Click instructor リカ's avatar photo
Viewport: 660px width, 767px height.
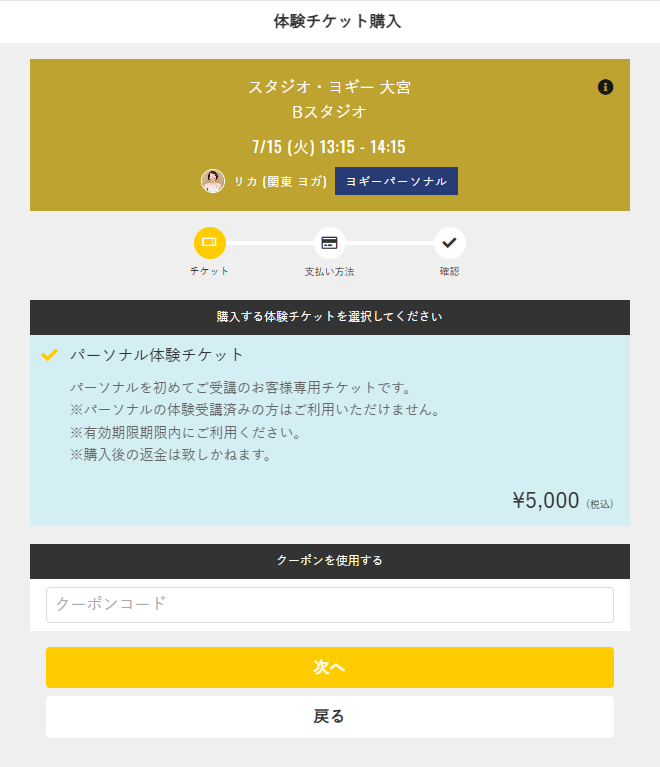213,181
